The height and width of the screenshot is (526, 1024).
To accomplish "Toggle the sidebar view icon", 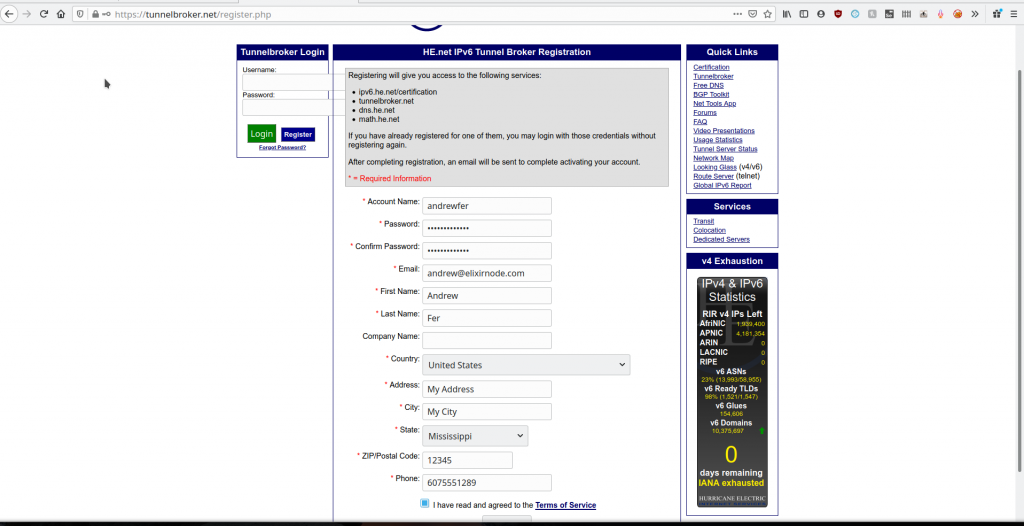I will tap(804, 14).
